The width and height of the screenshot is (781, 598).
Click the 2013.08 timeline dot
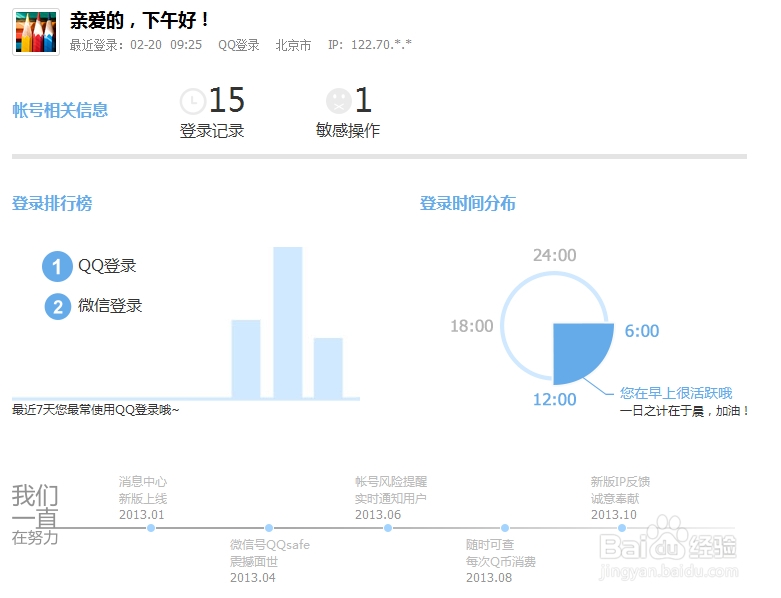tap(505, 528)
